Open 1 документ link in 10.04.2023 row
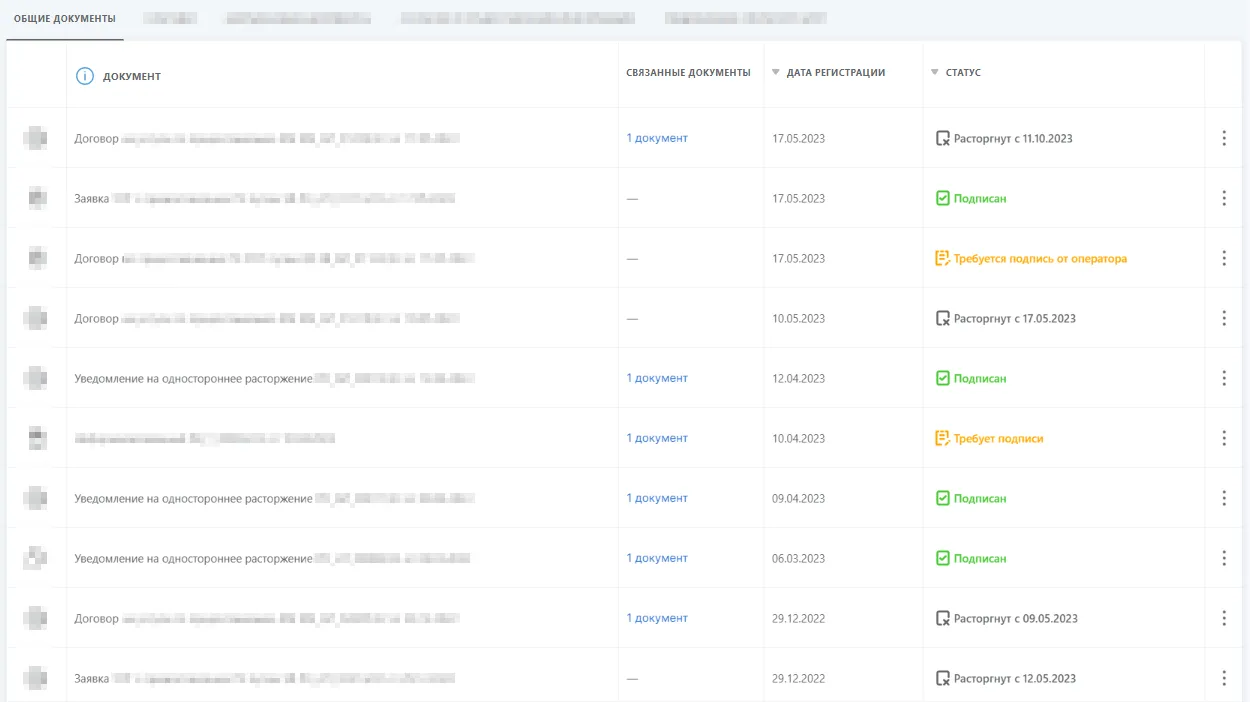 (x=657, y=438)
